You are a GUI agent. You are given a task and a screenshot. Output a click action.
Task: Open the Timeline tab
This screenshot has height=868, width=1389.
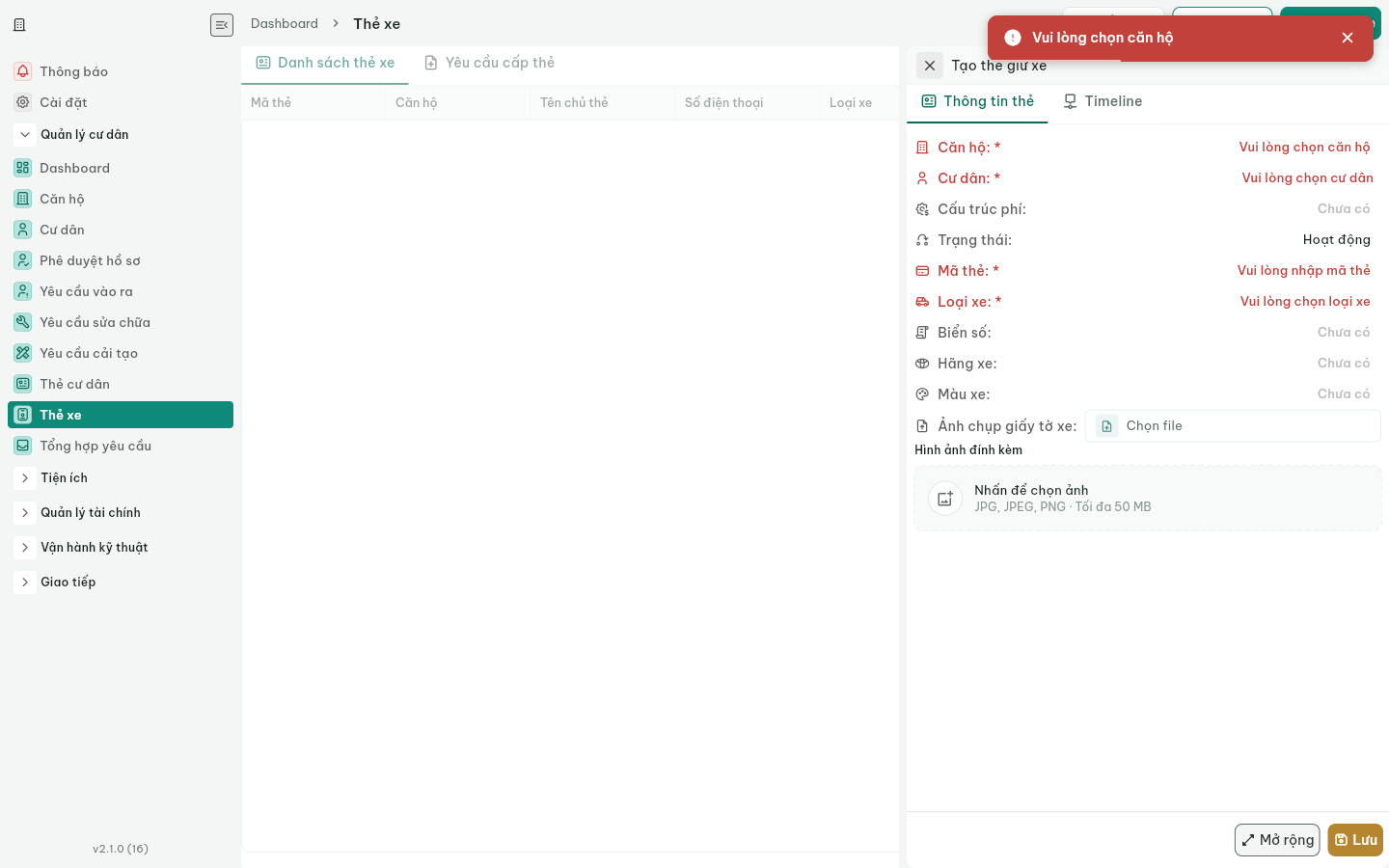[1103, 102]
